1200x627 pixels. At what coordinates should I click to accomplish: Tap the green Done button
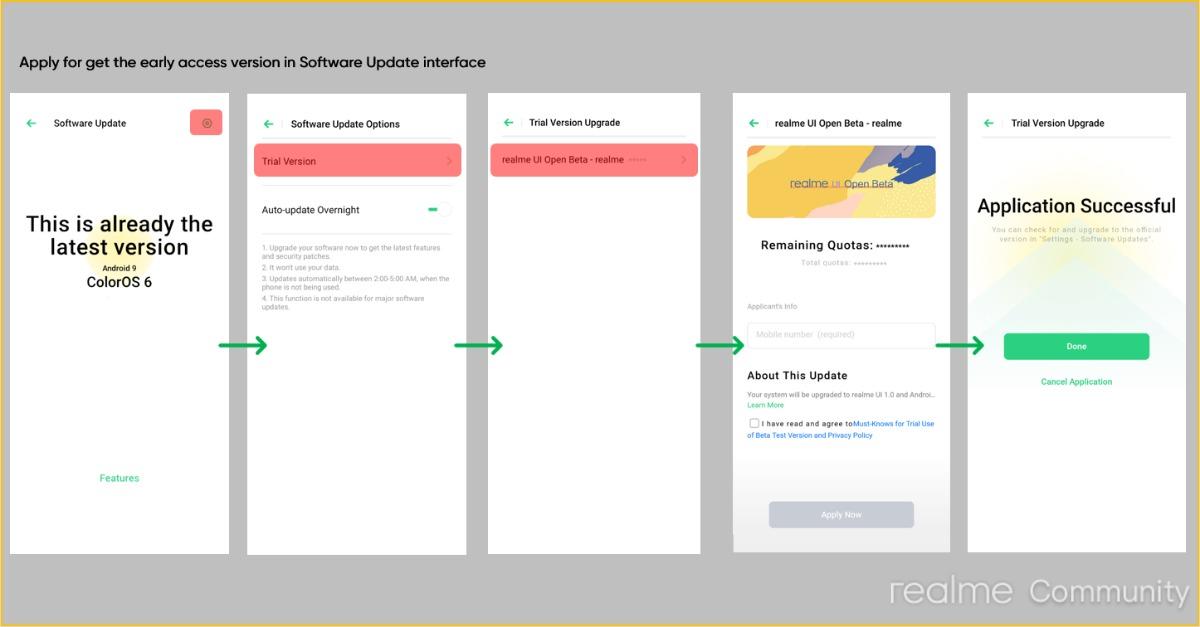(1076, 346)
